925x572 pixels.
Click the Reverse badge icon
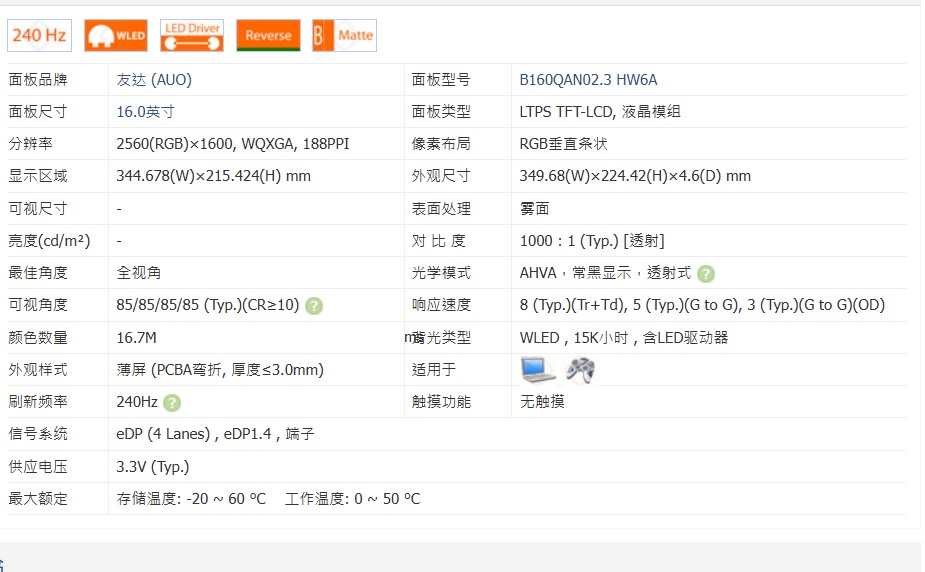click(x=268, y=36)
